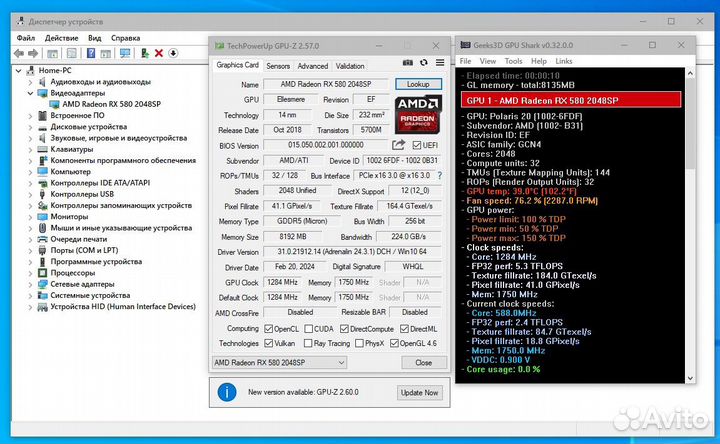The height and width of the screenshot is (444, 720).
Task: Click the red X uninstall device icon
Action: point(159,53)
